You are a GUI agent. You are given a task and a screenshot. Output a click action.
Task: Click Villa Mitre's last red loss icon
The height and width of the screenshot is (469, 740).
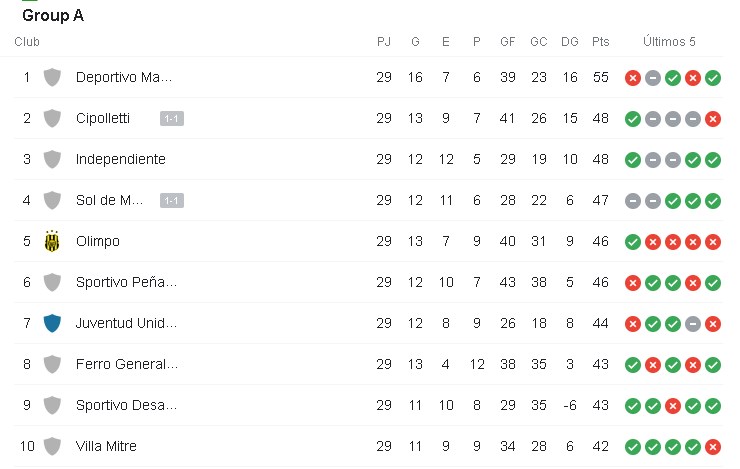[713, 447]
